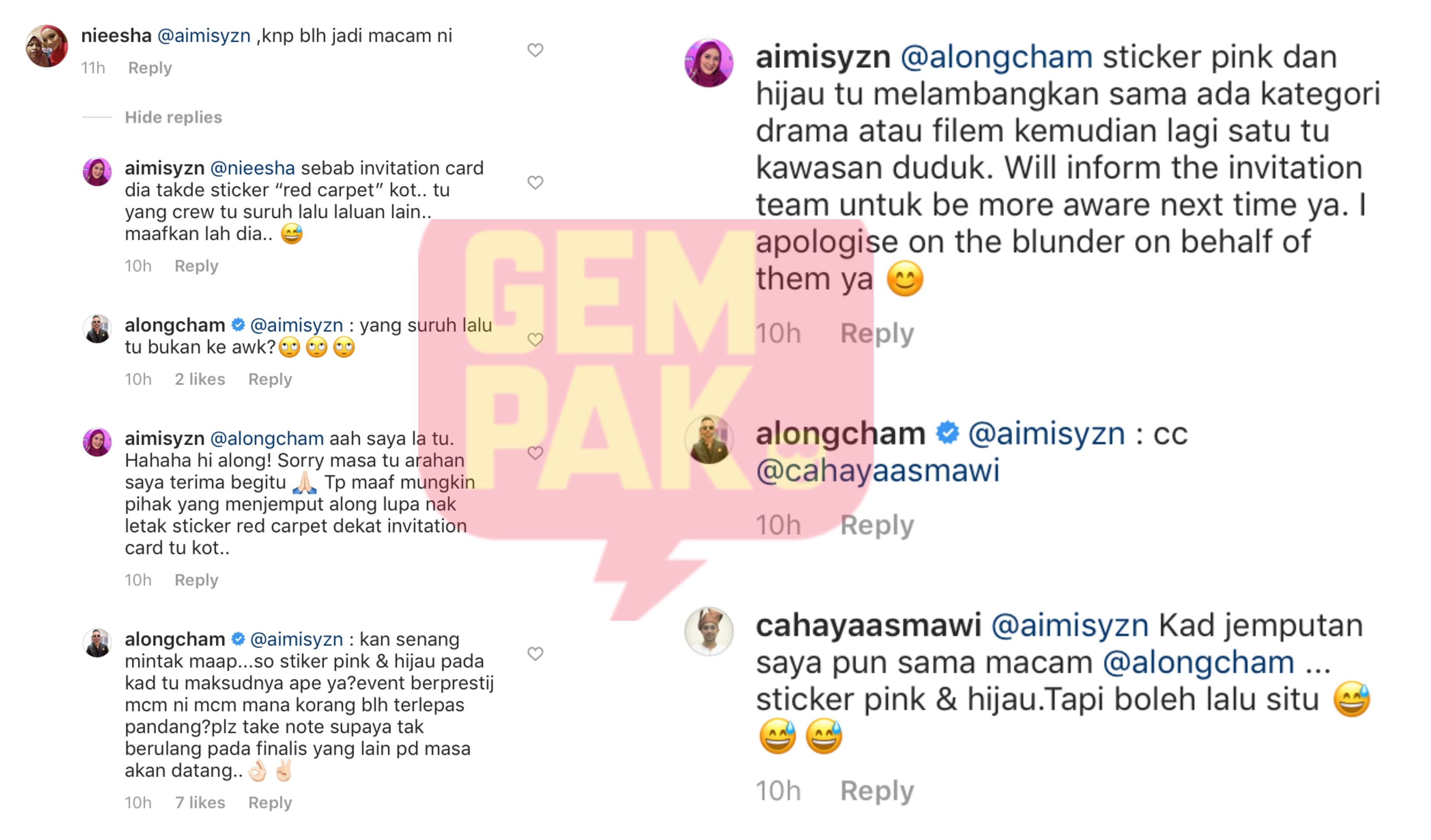Open the cahayaasmawi username
Viewport: 1431px width, 840px height.
point(868,625)
